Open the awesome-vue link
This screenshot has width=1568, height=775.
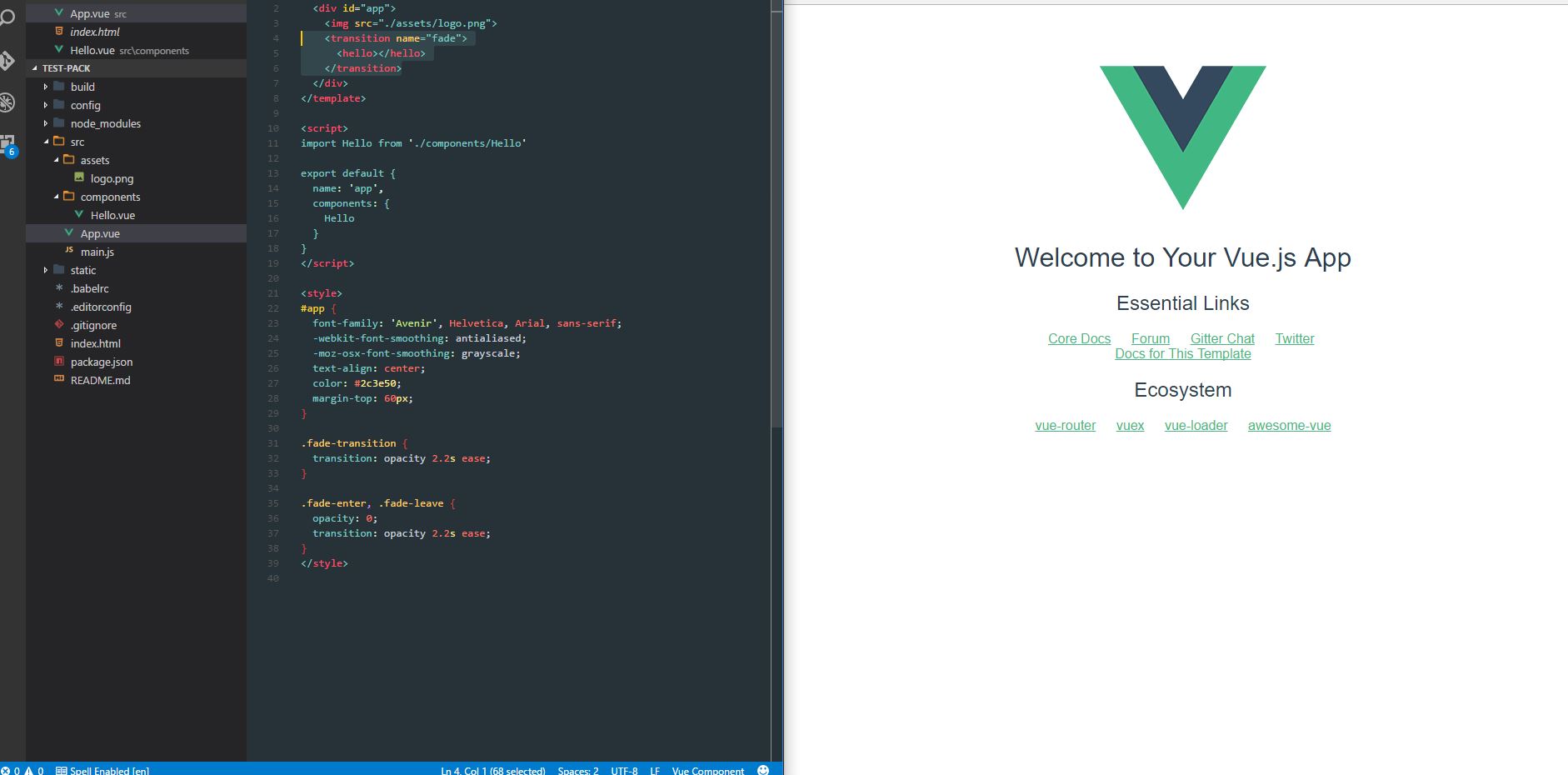1290,425
